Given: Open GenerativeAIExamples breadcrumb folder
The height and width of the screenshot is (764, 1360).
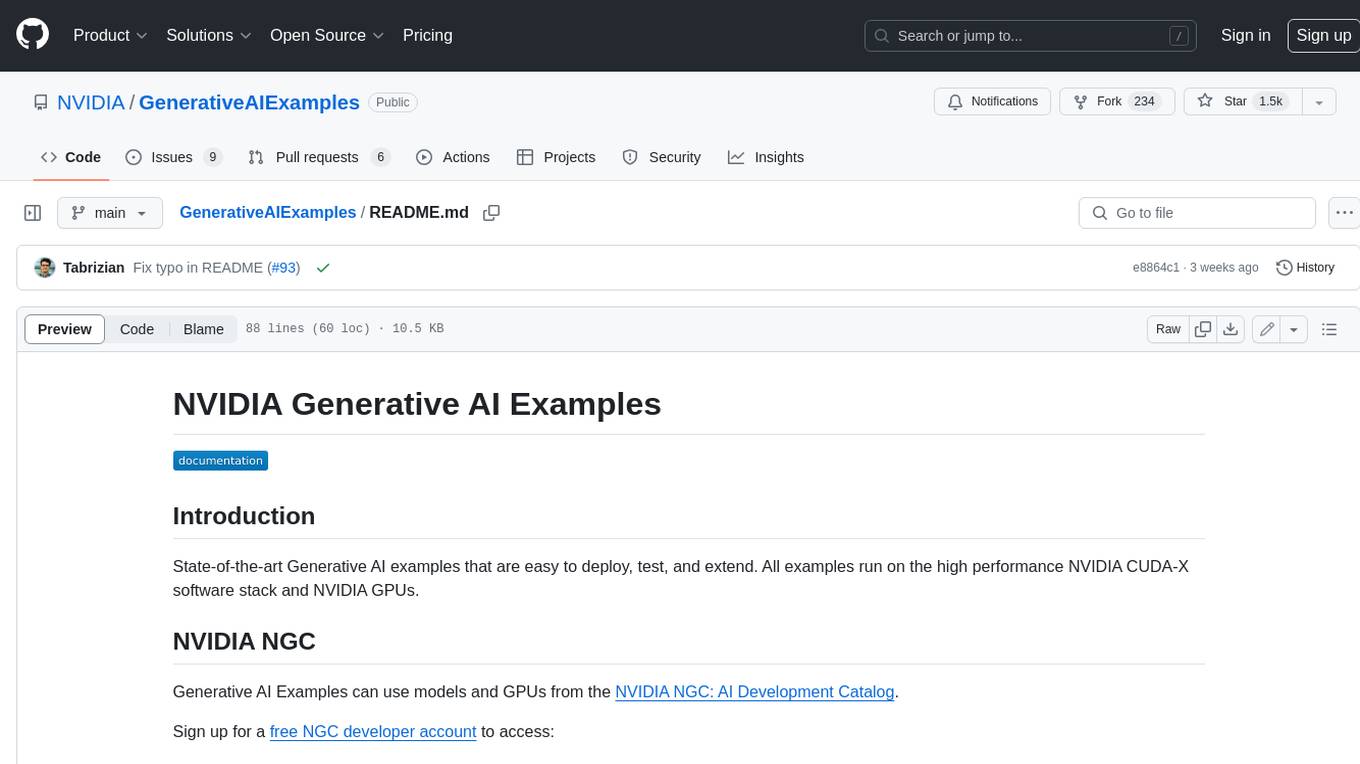Looking at the screenshot, I should click(x=267, y=212).
